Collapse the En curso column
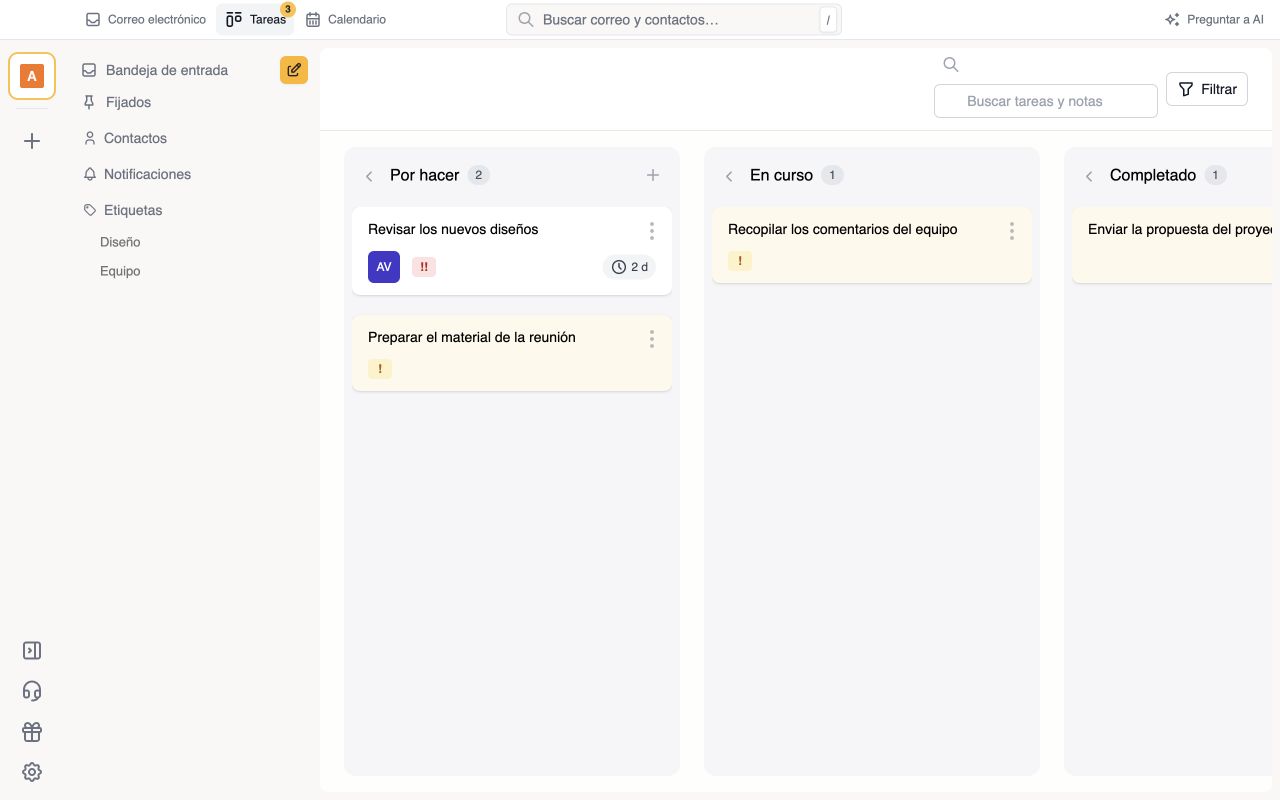 [x=729, y=176]
